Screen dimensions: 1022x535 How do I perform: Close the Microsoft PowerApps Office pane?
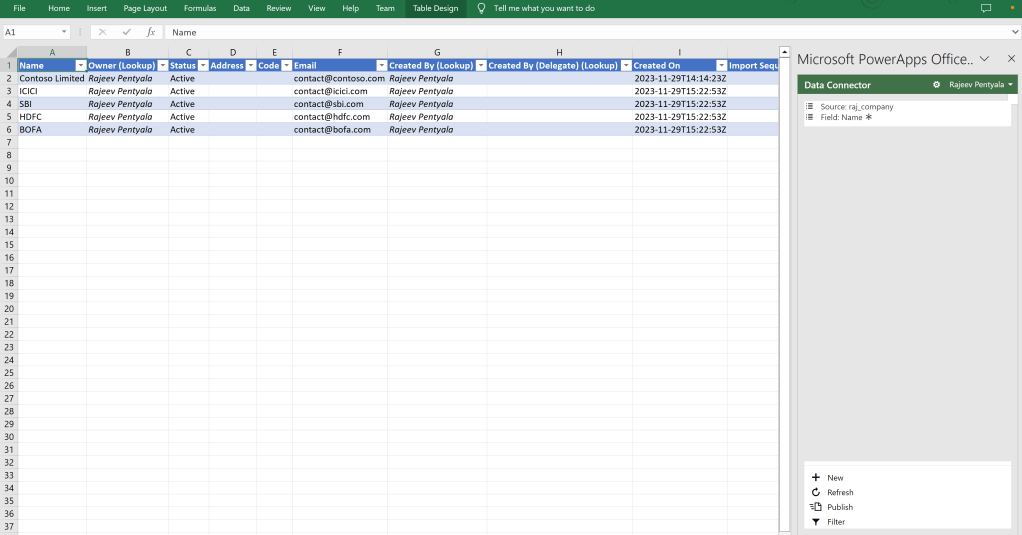1010,59
